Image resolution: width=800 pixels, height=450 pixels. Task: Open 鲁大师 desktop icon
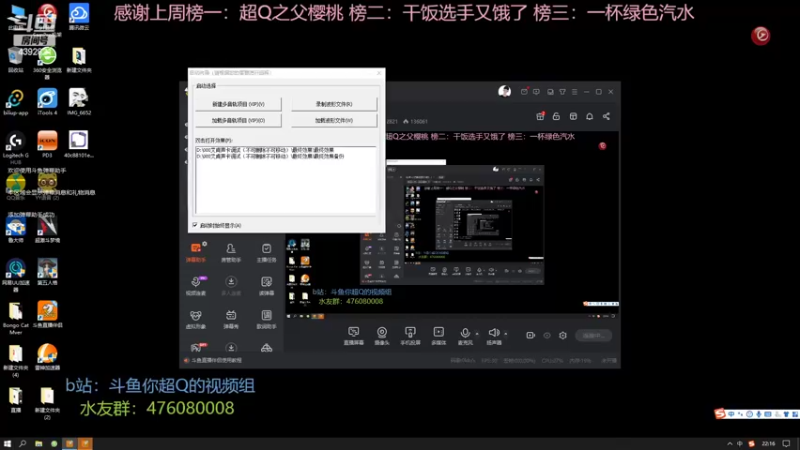coord(16,229)
